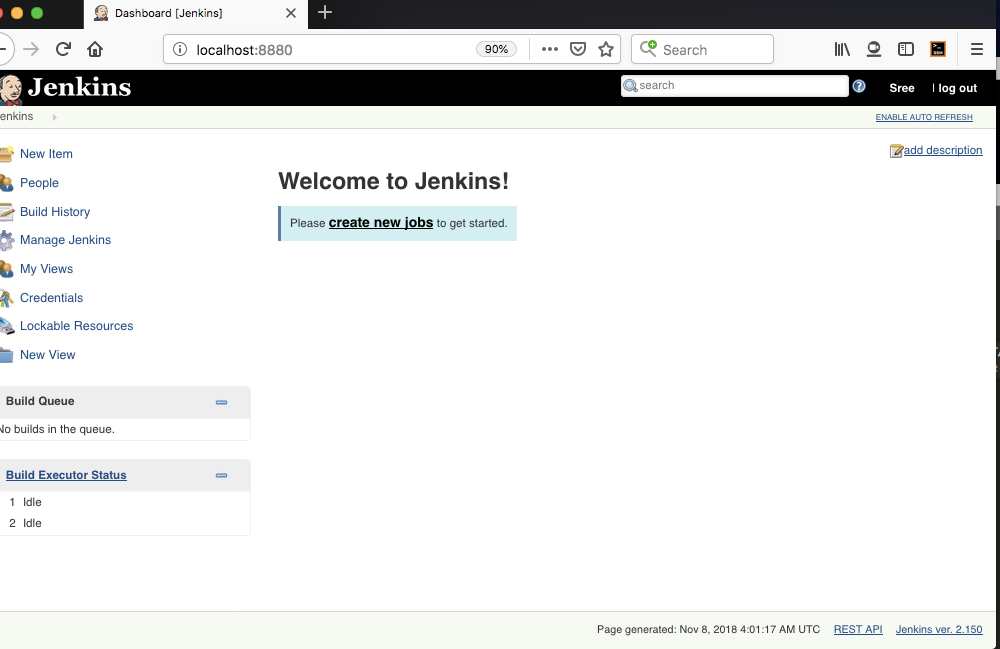
Task: Focus the Jenkins search box
Action: point(735,85)
